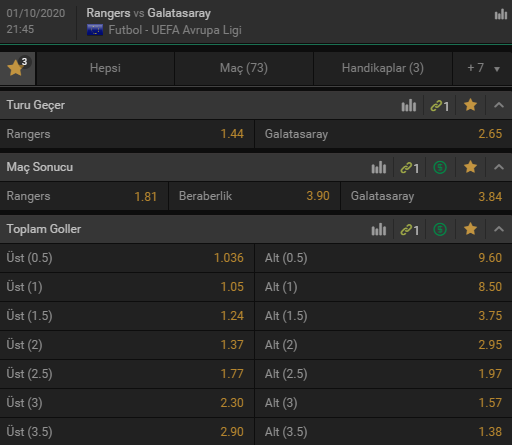Open favorites star tab with badge 3
Screen dimensions: 512x445
(x=17, y=68)
